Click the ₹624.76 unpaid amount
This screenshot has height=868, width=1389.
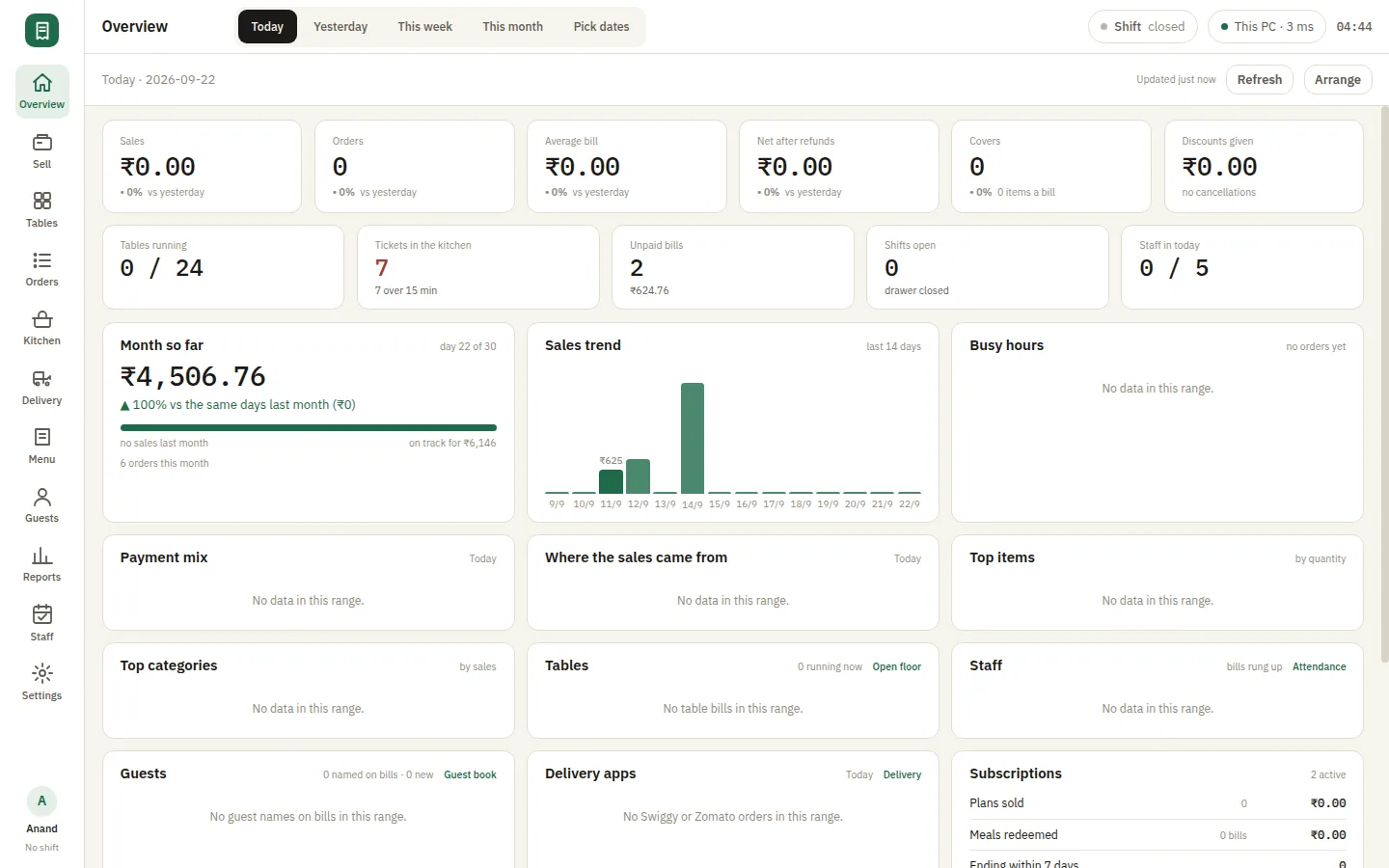pos(649,290)
